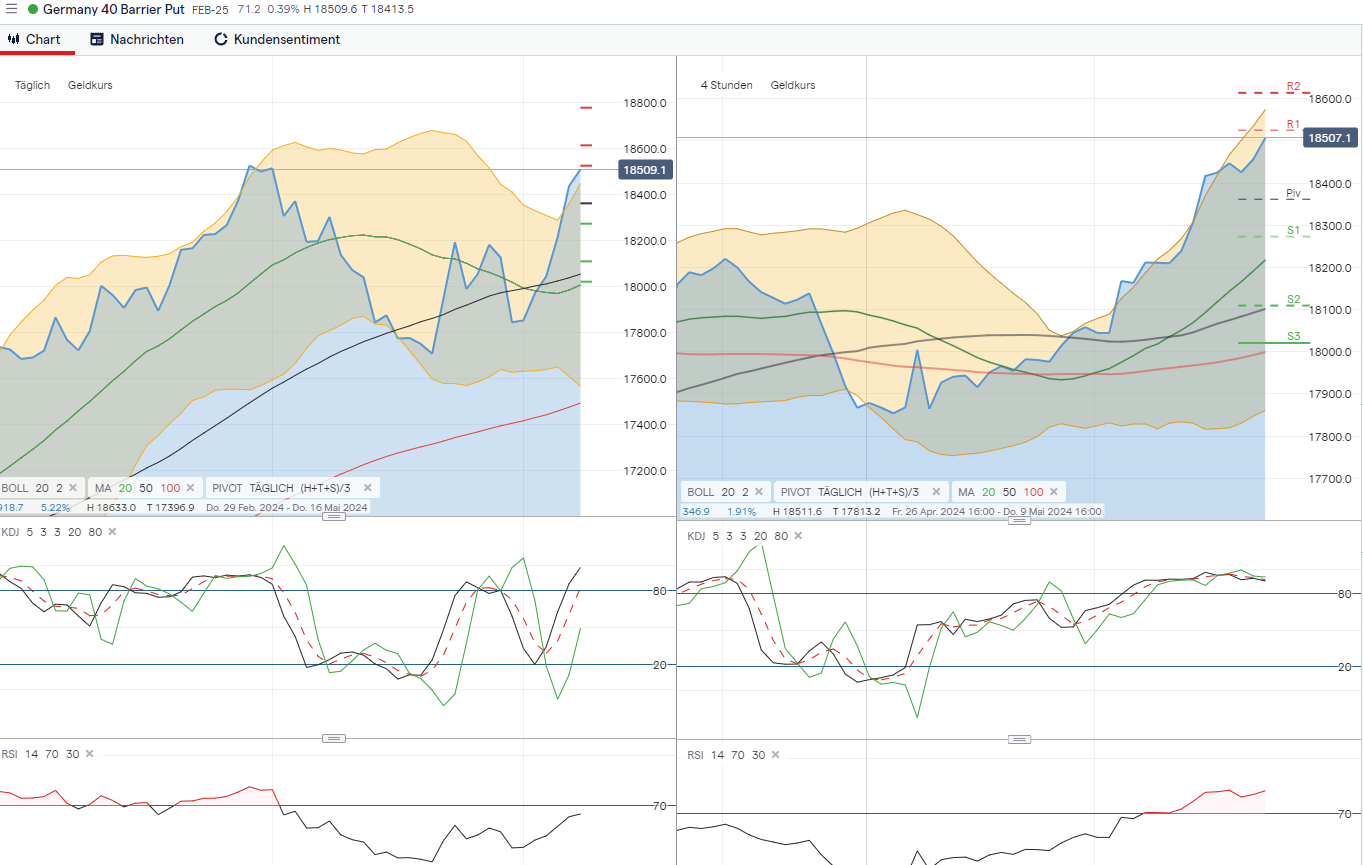The width and height of the screenshot is (1363, 865).
Task: Click the 18800.0 label on daily price axis
Action: coord(645,103)
